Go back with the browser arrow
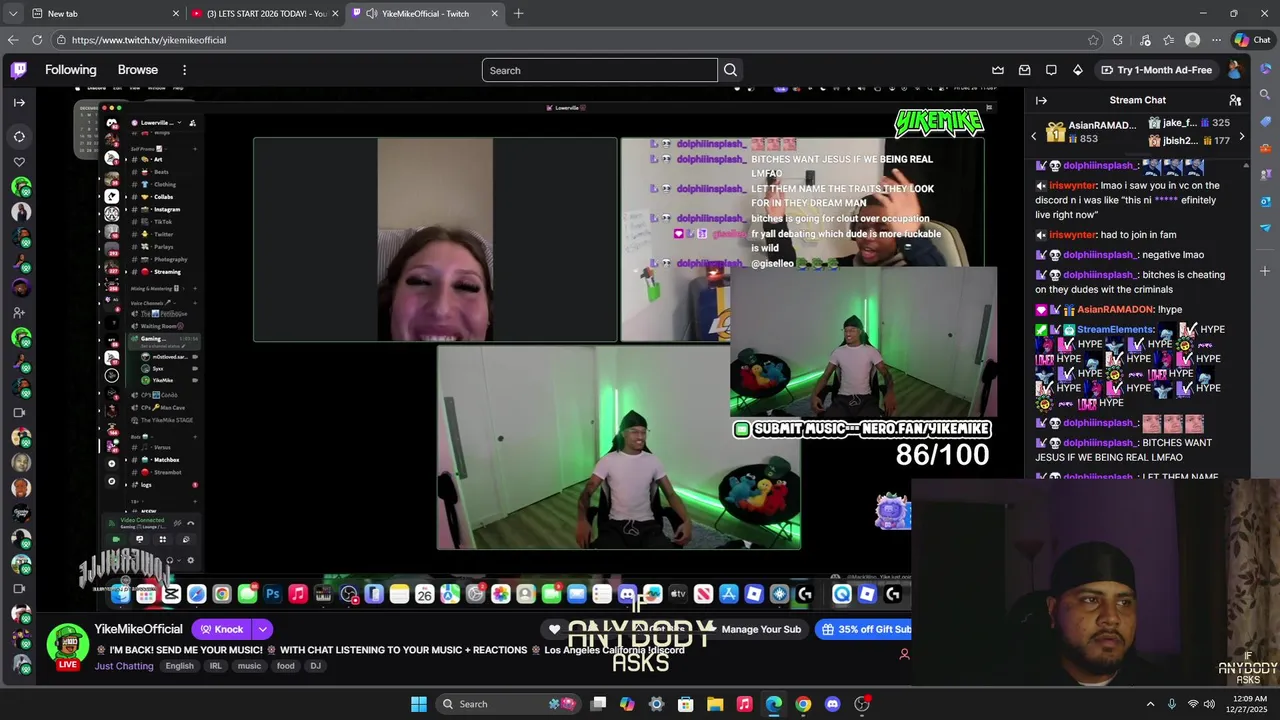 point(12,40)
